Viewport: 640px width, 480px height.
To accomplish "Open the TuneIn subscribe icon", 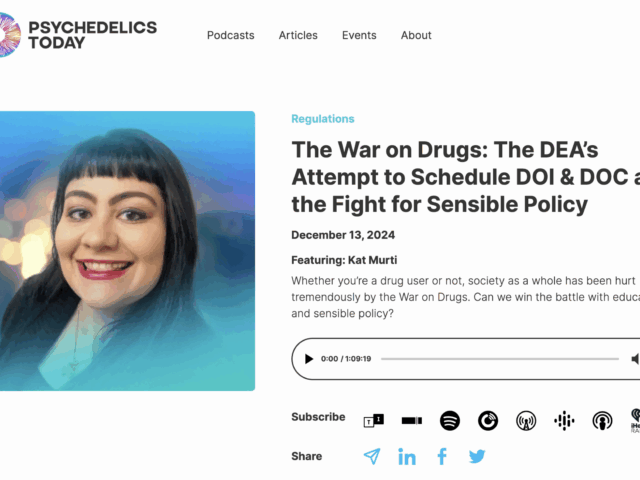I will (373, 420).
